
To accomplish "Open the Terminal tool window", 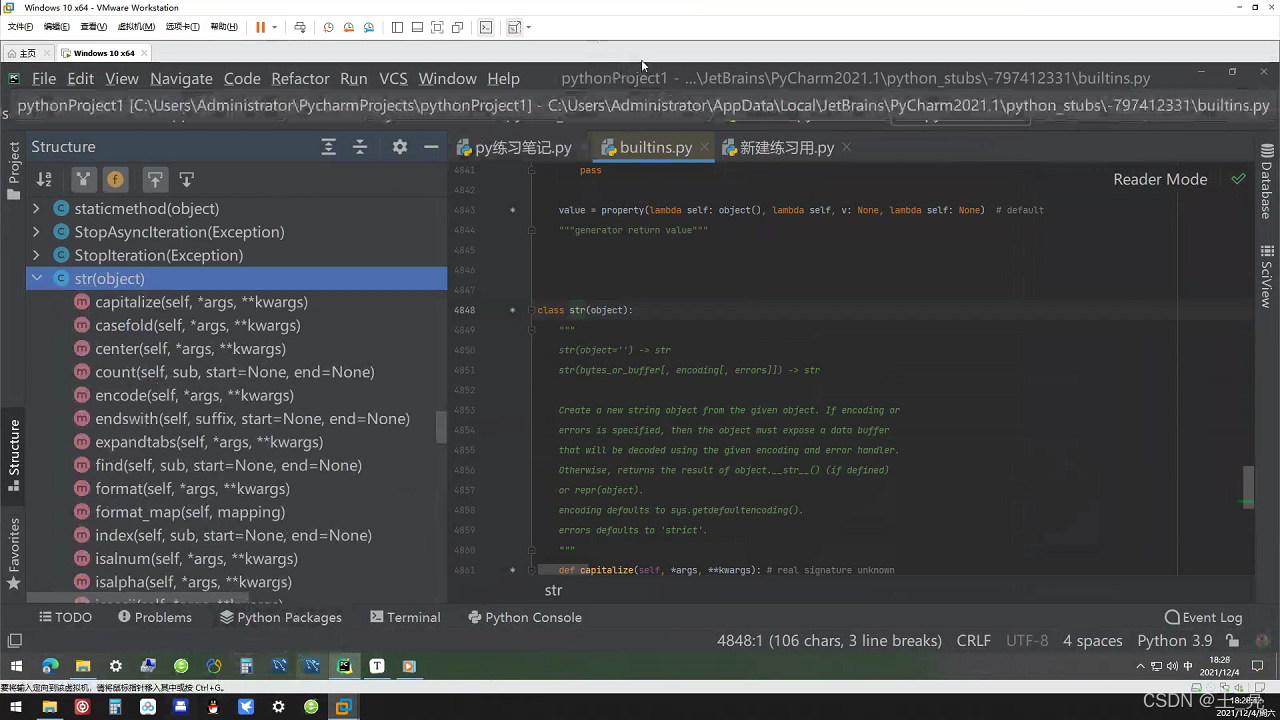I will tap(405, 617).
